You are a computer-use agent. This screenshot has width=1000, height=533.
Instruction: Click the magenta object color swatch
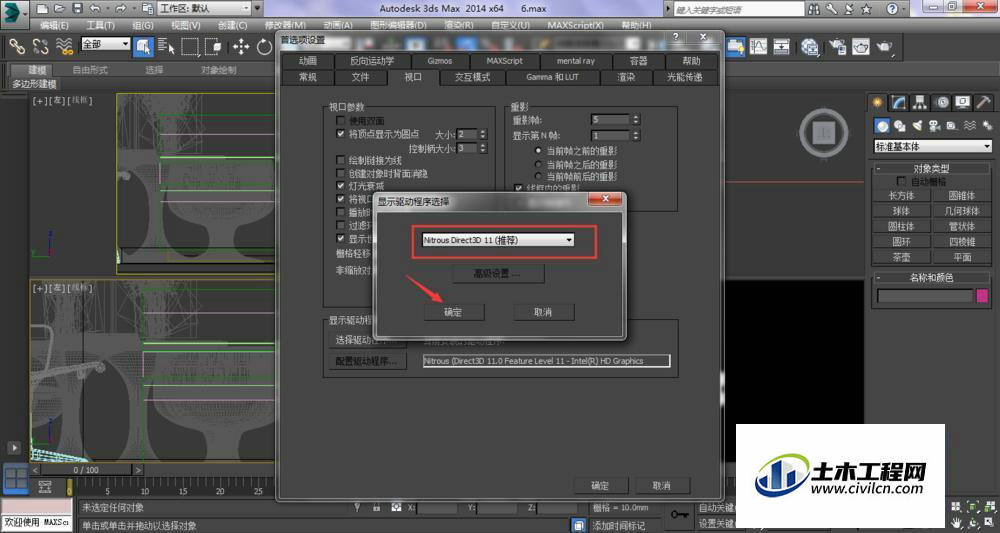point(983,296)
